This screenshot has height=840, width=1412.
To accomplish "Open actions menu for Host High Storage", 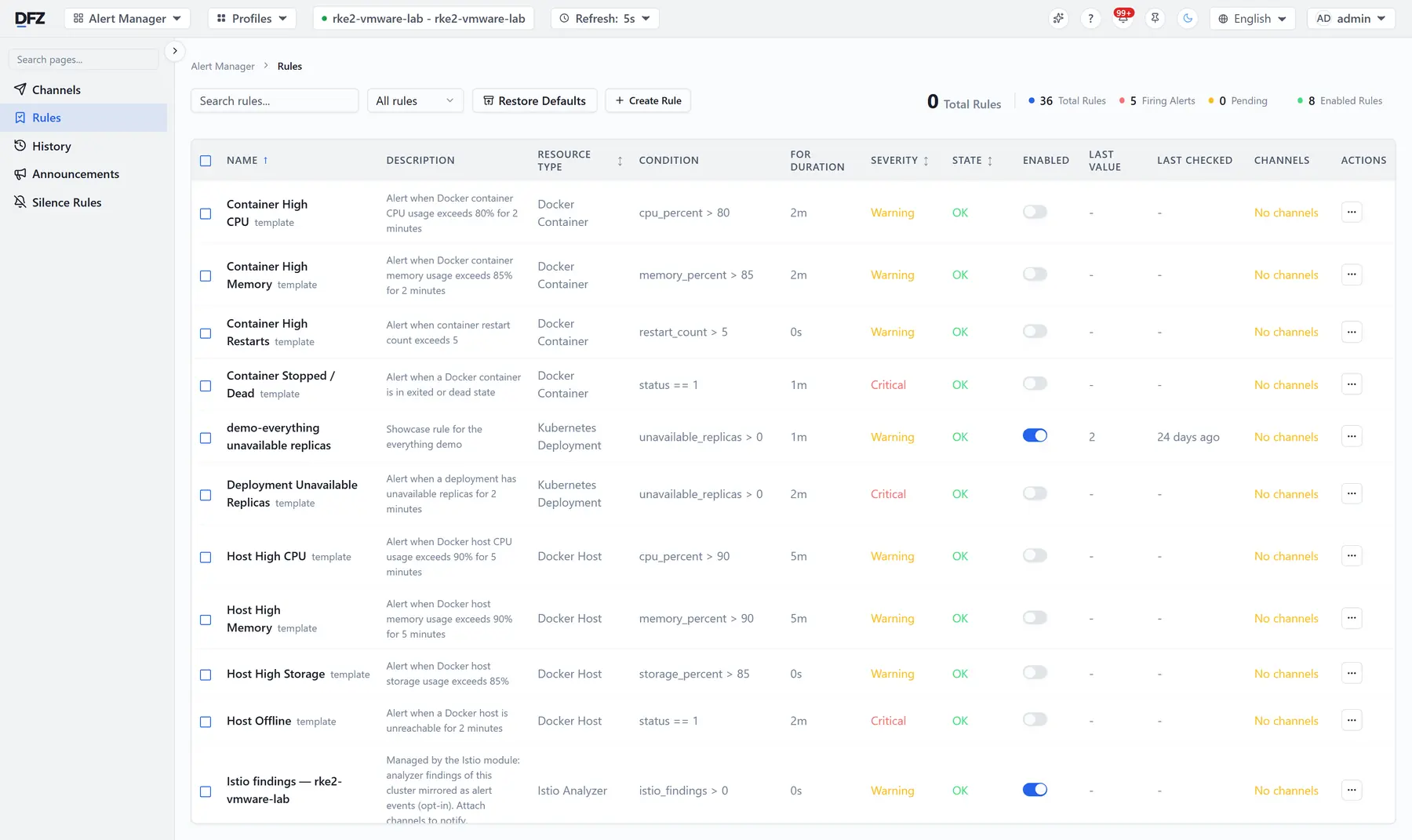I will (x=1351, y=673).
